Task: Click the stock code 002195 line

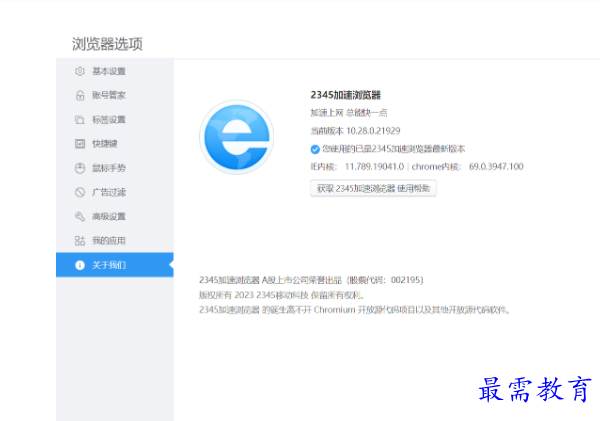Action: point(311,280)
